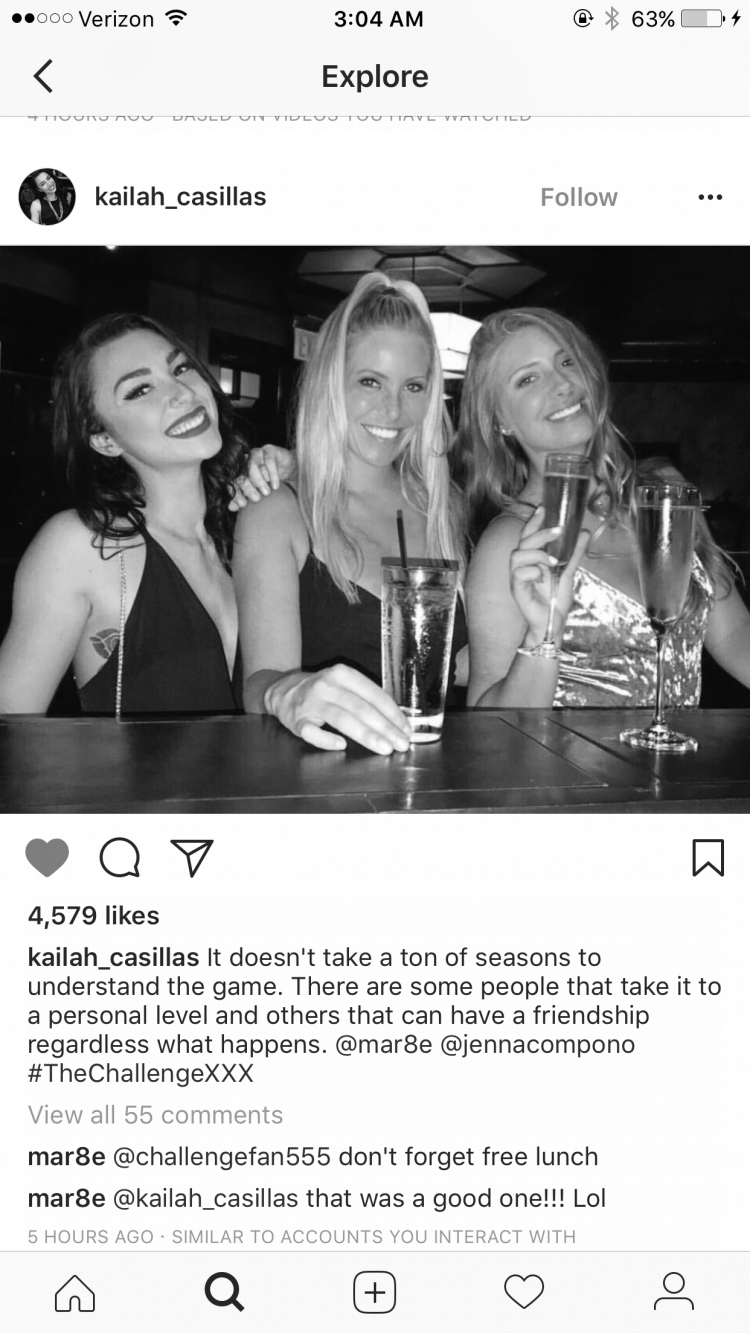Open Profile person icon tab
Screen dimensions: 750x1333
[673, 1292]
